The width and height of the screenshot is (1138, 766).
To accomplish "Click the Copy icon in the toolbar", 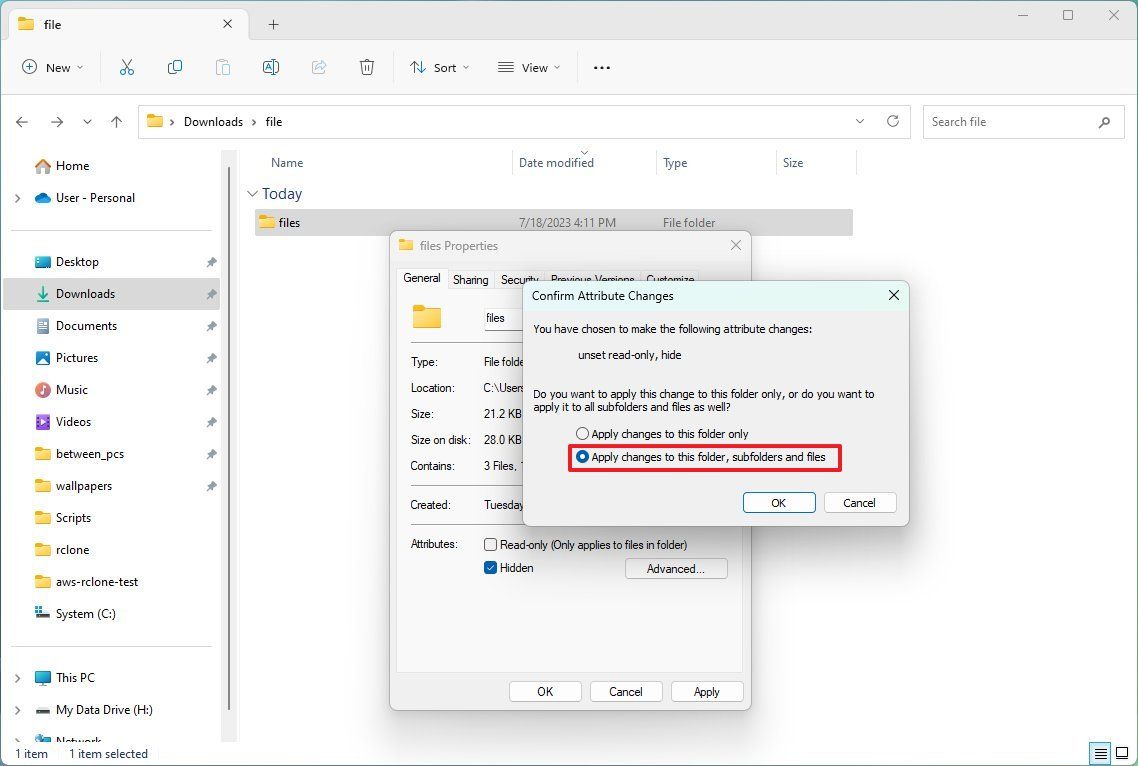I will [x=175, y=67].
